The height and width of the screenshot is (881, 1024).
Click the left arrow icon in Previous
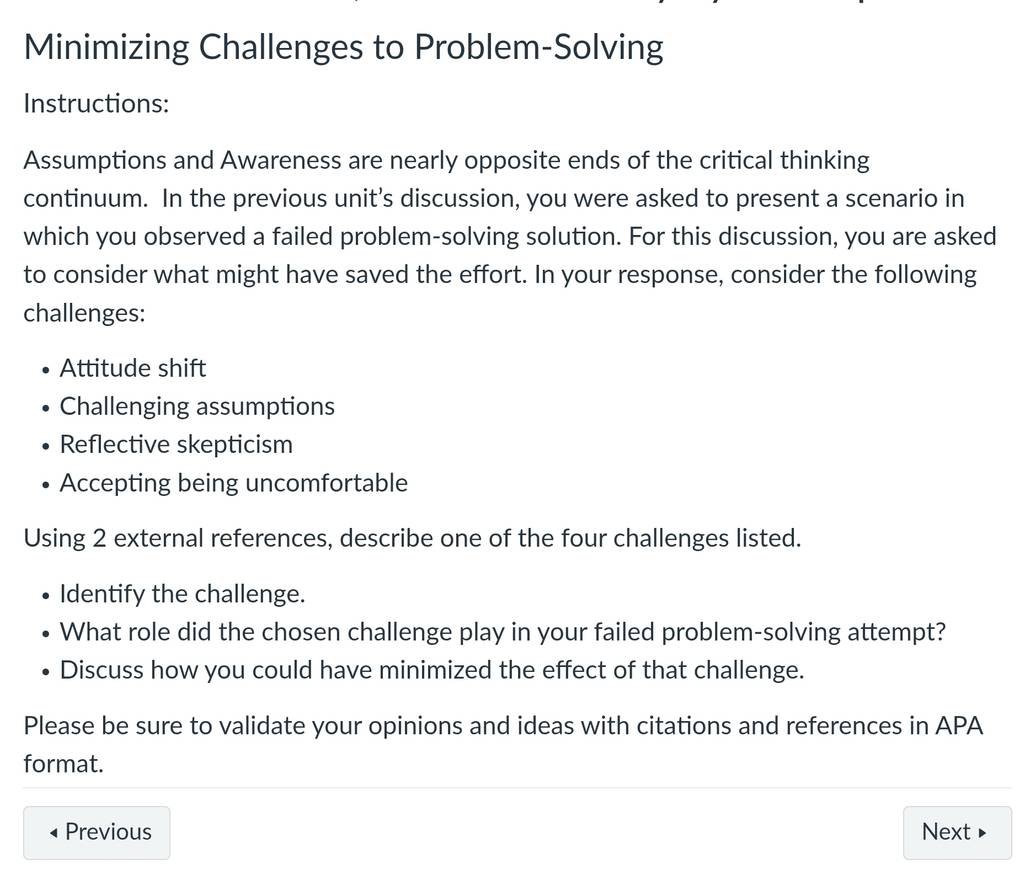tap(54, 833)
